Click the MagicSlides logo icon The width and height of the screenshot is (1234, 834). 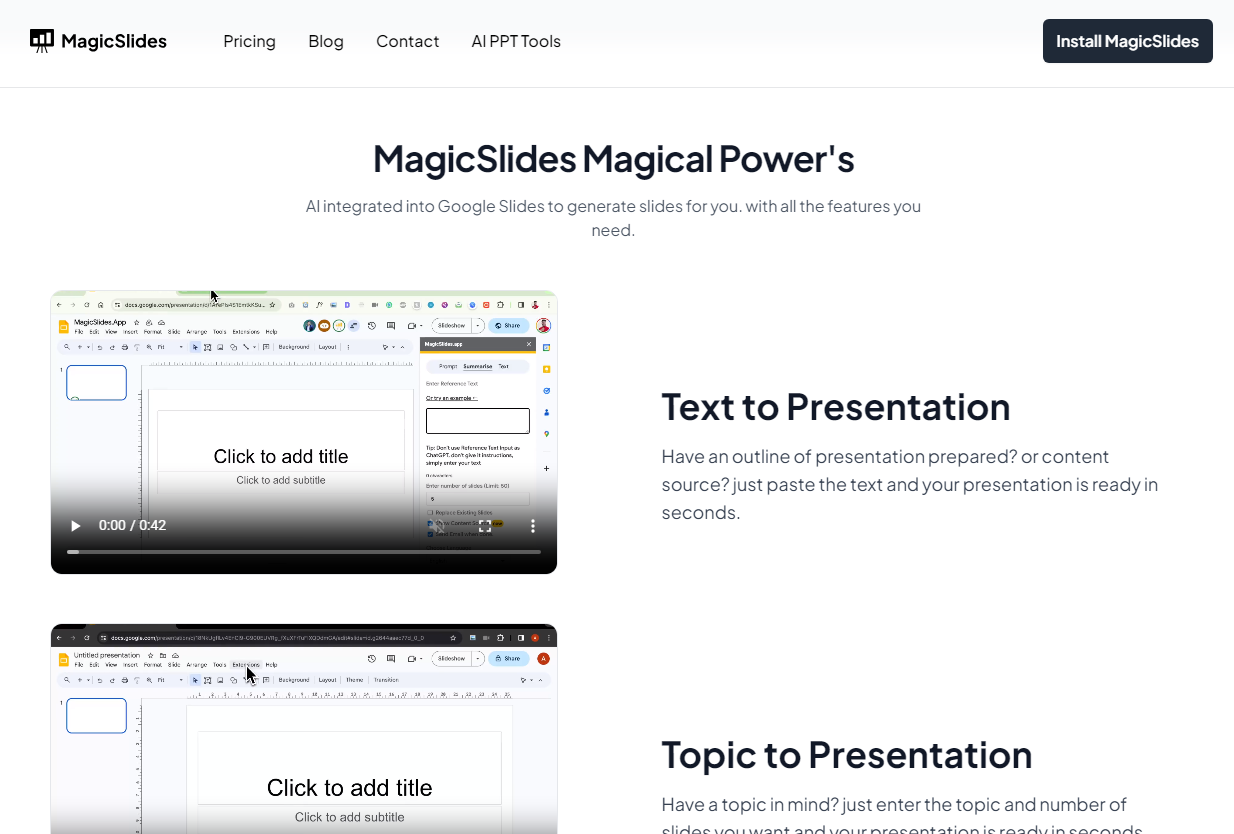point(42,41)
